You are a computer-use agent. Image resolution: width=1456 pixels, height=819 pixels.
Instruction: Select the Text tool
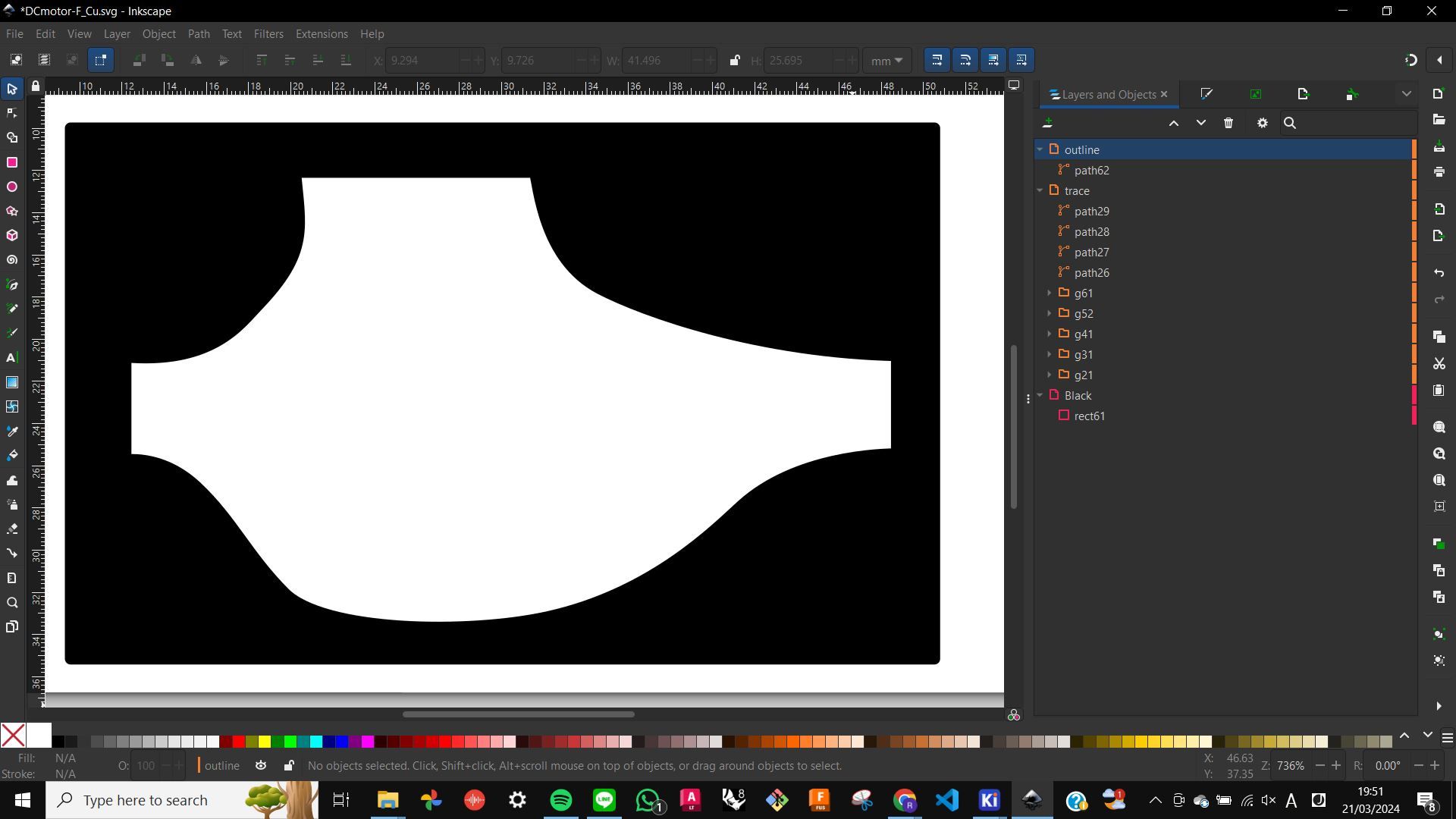click(x=12, y=358)
